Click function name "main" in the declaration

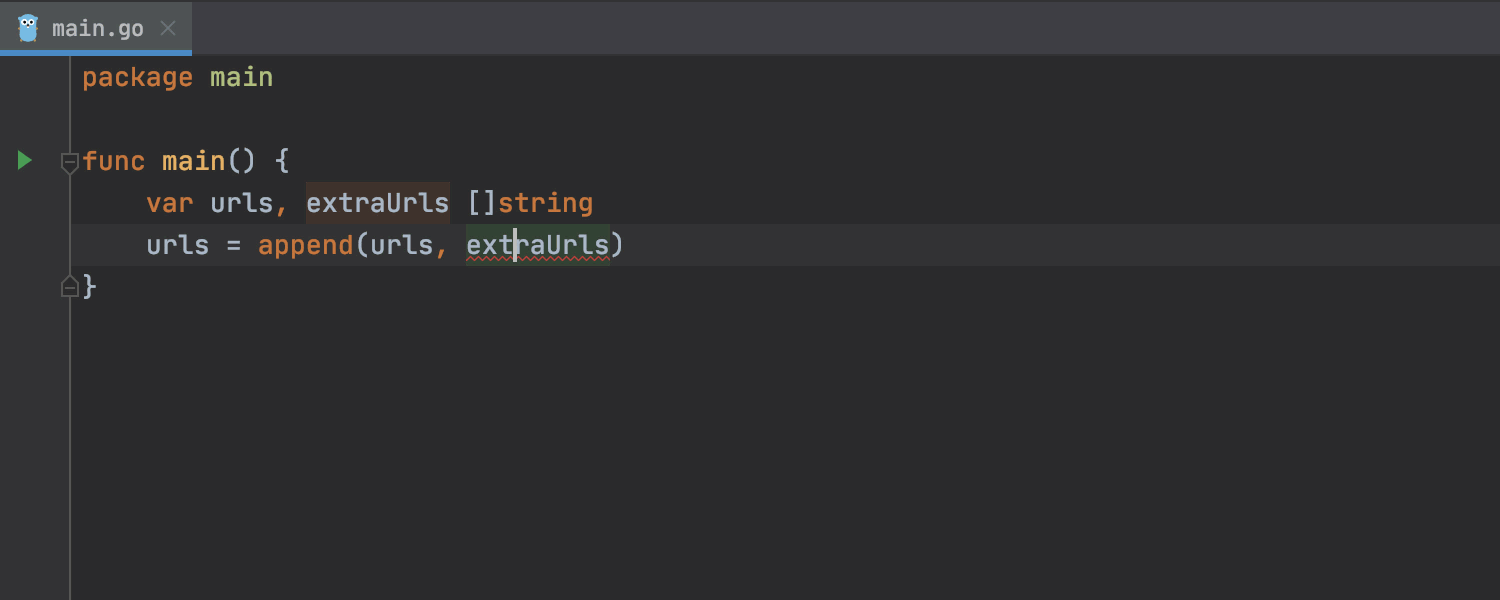pos(193,161)
